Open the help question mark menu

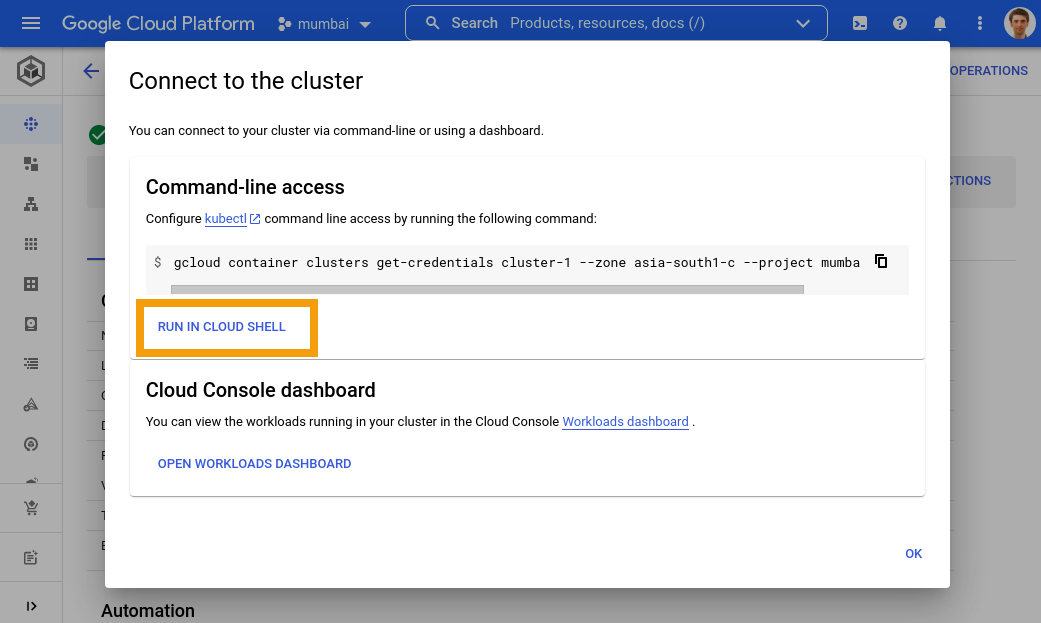click(900, 23)
